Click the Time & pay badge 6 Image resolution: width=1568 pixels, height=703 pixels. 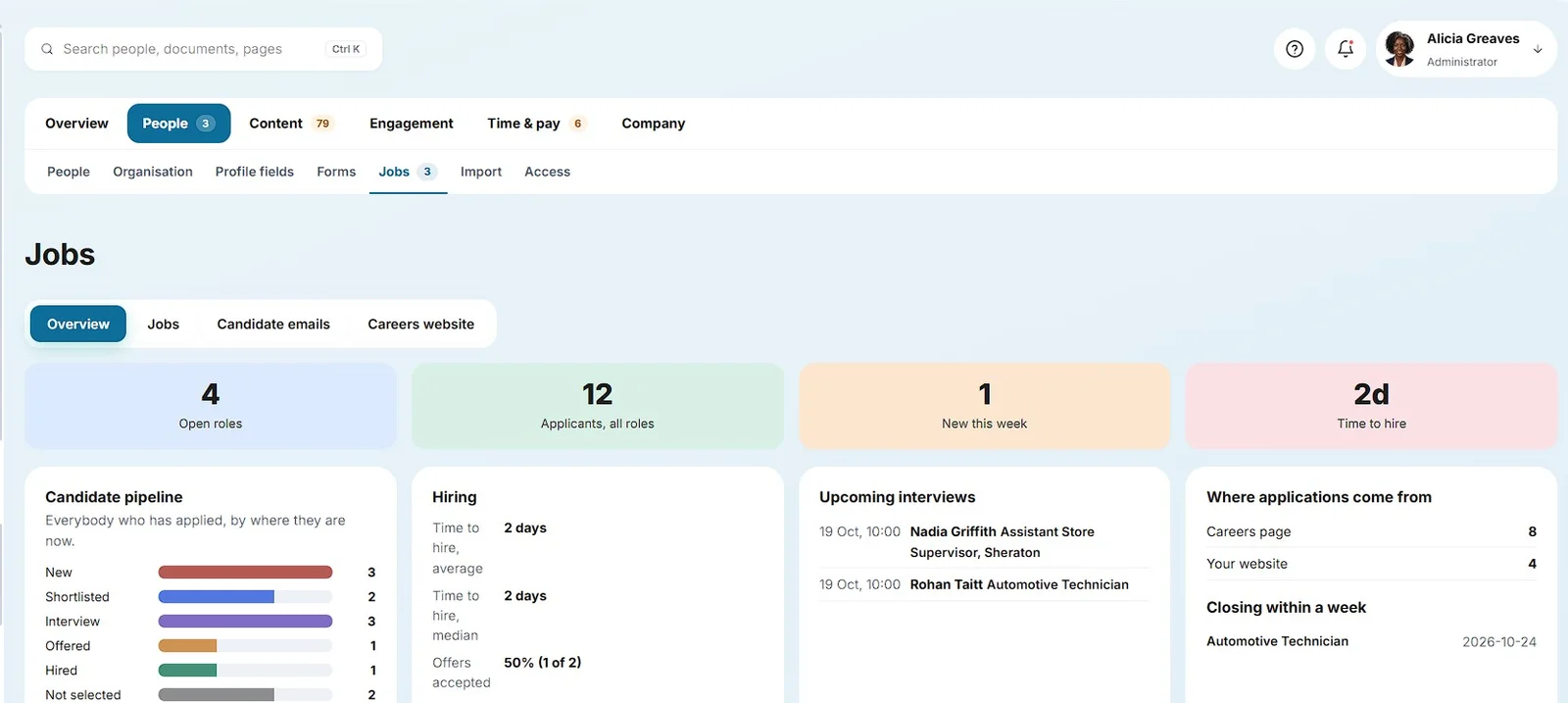[x=577, y=124]
